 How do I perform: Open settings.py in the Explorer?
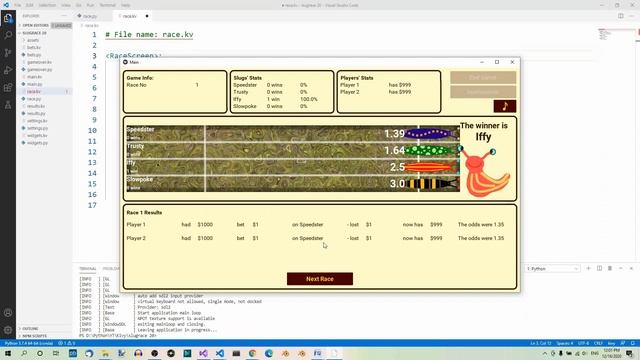(37, 128)
